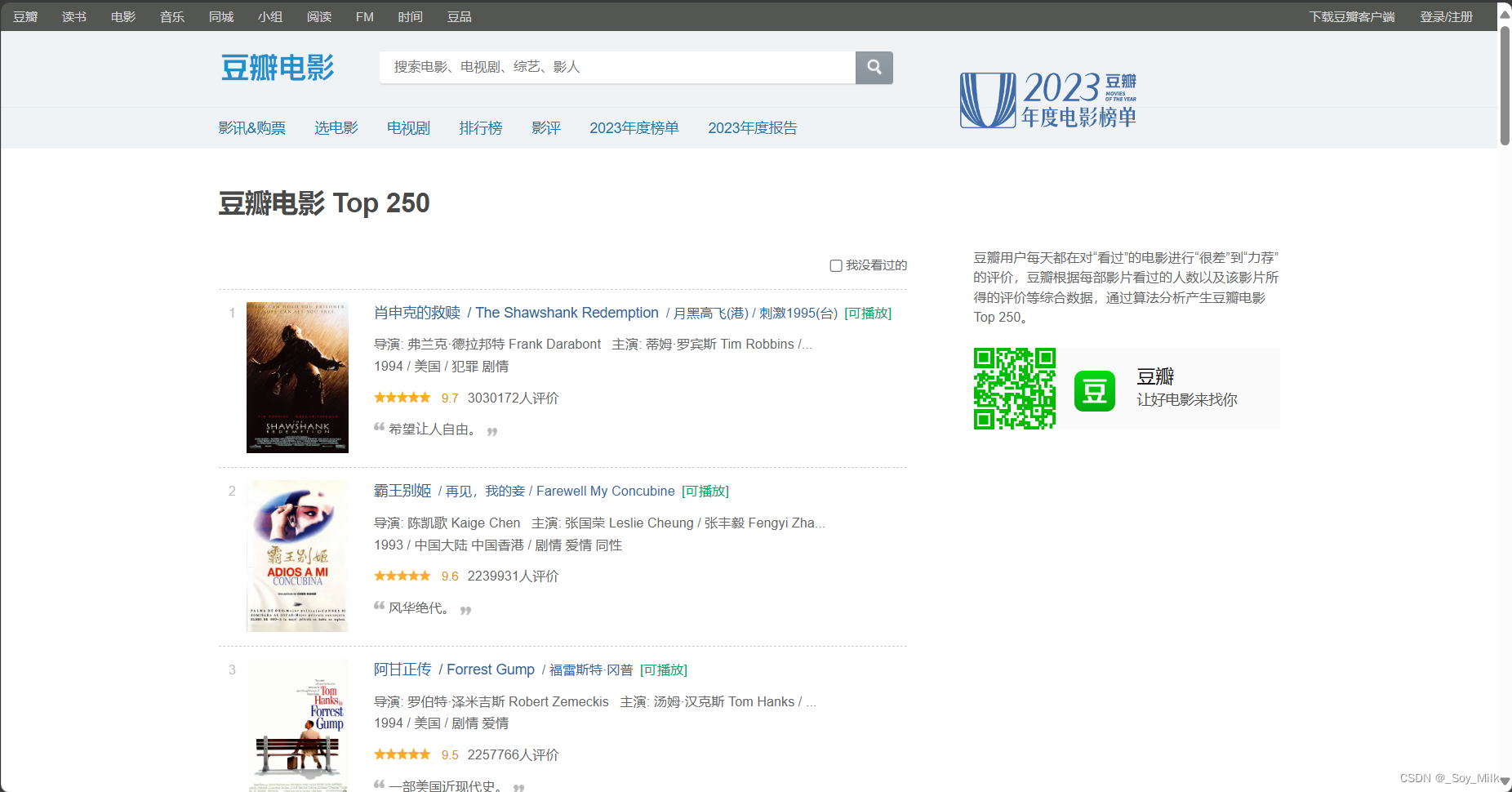Tick the 我没看过的 checkbox
The image size is (1512, 792).
click(836, 265)
